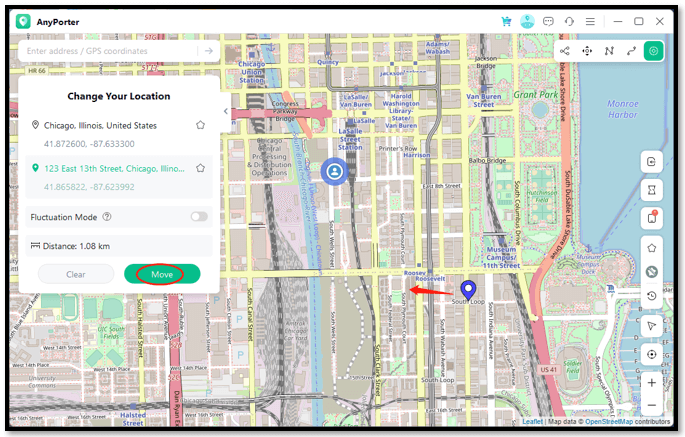
Task: Open the favorites pentagon icon in sidebar
Action: (651, 248)
